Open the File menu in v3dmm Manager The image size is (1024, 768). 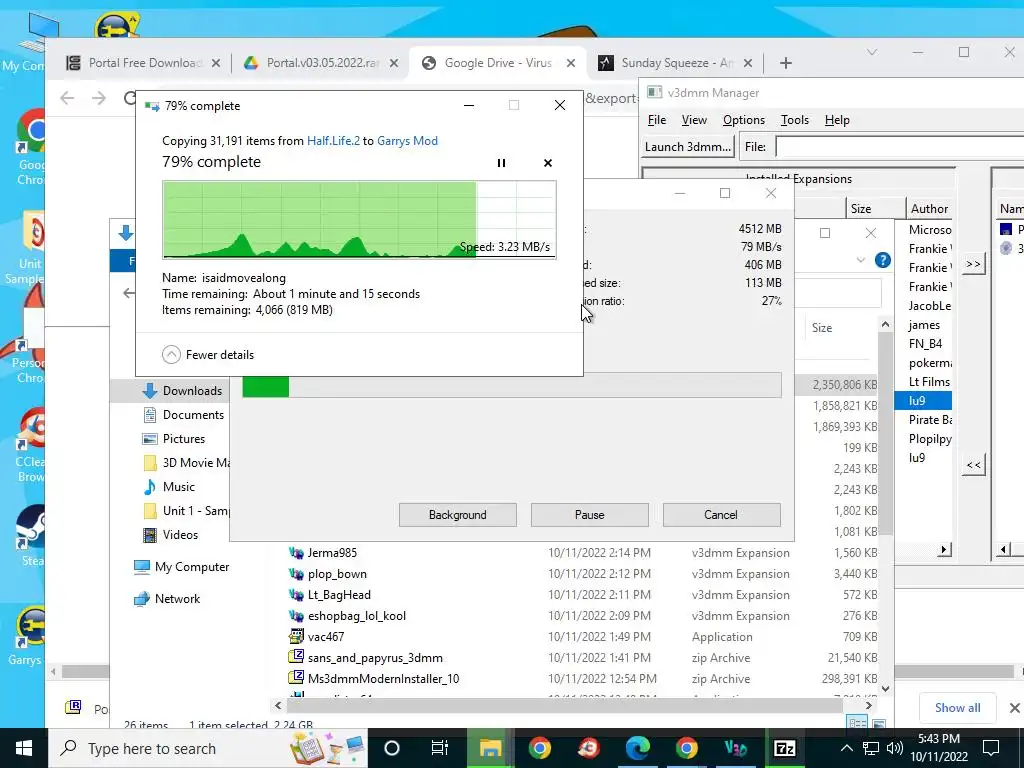pyautogui.click(x=657, y=120)
